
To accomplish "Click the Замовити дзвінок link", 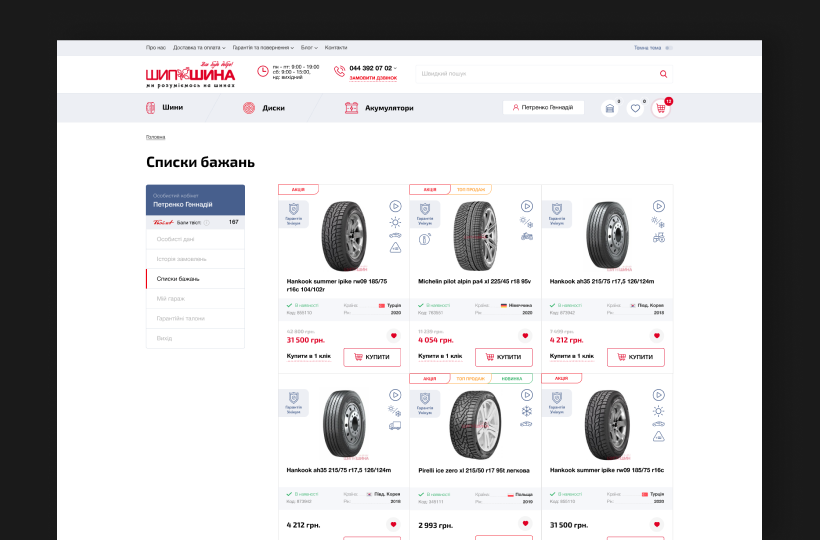I will point(373,78).
